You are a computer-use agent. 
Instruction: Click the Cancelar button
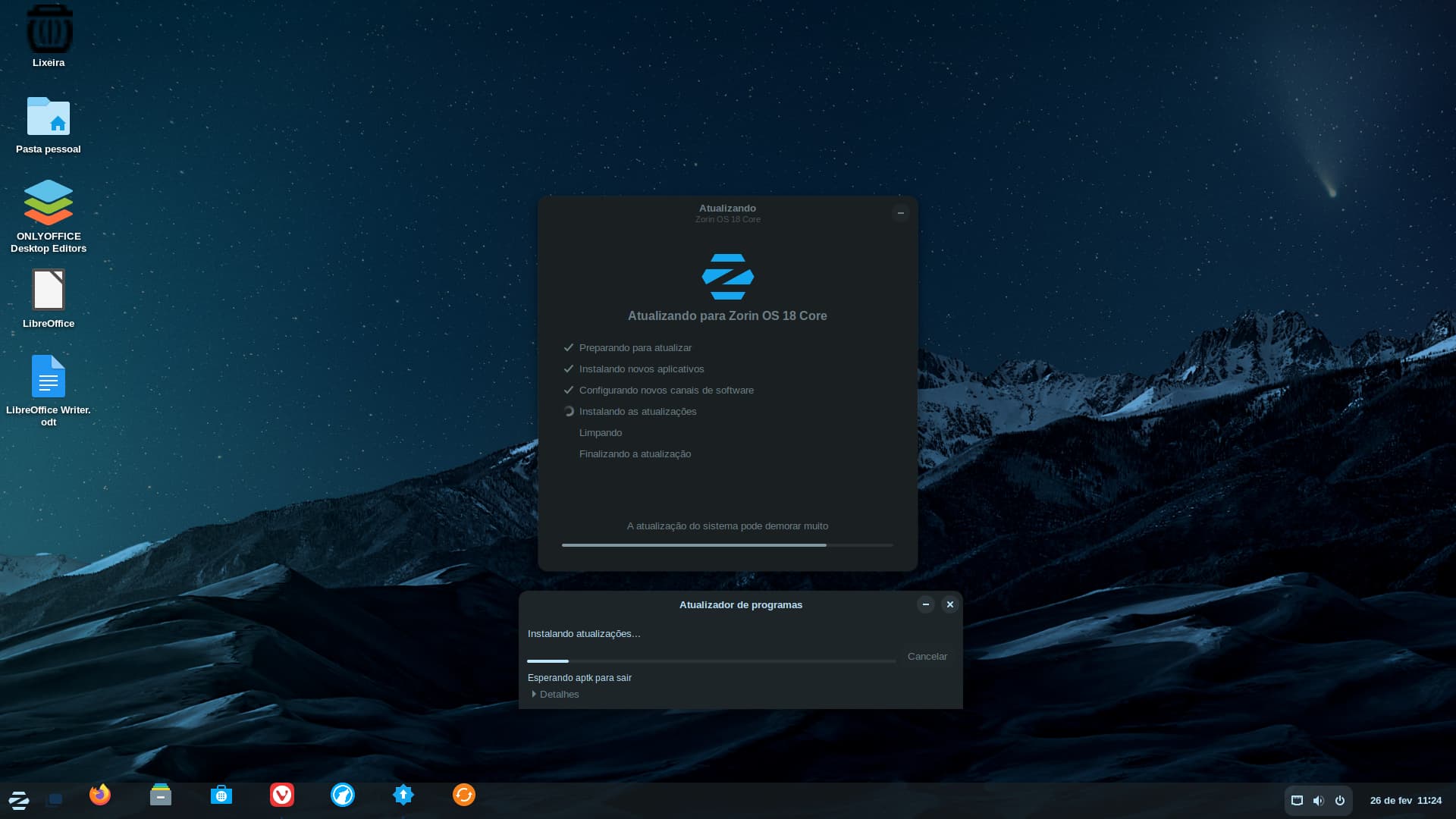927,657
